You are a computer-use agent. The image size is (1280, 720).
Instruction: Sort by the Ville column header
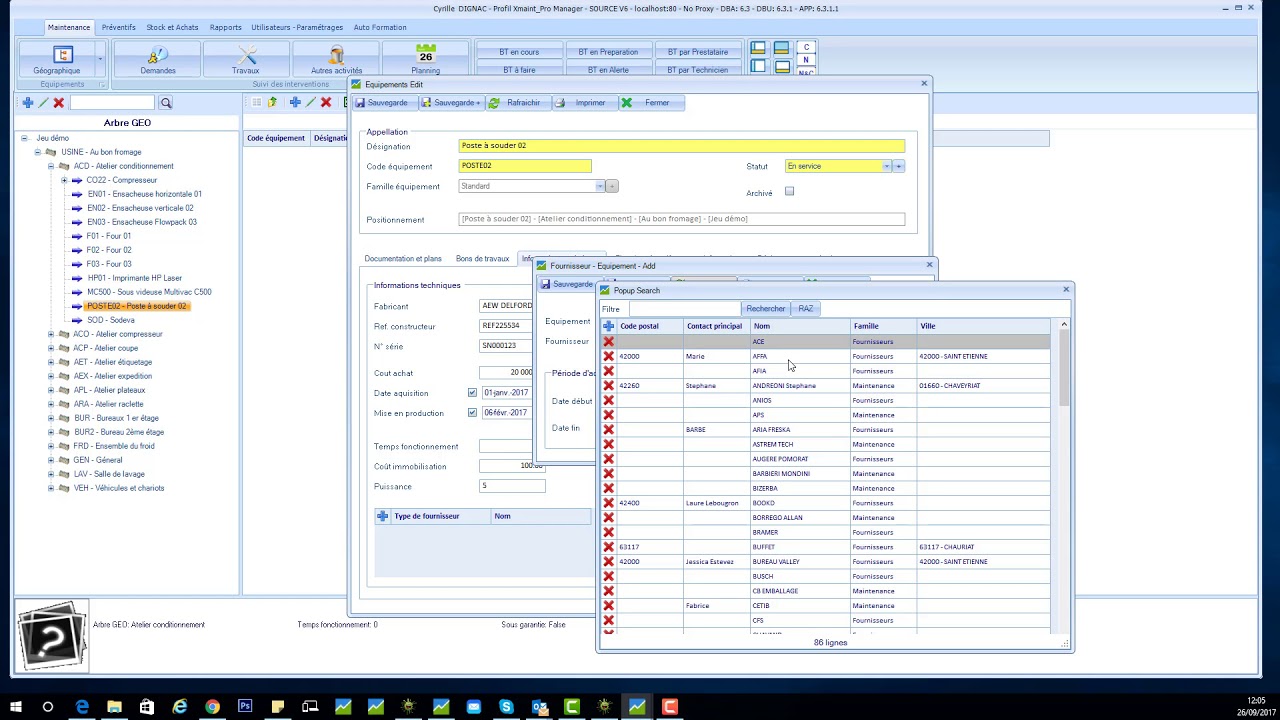coord(984,326)
